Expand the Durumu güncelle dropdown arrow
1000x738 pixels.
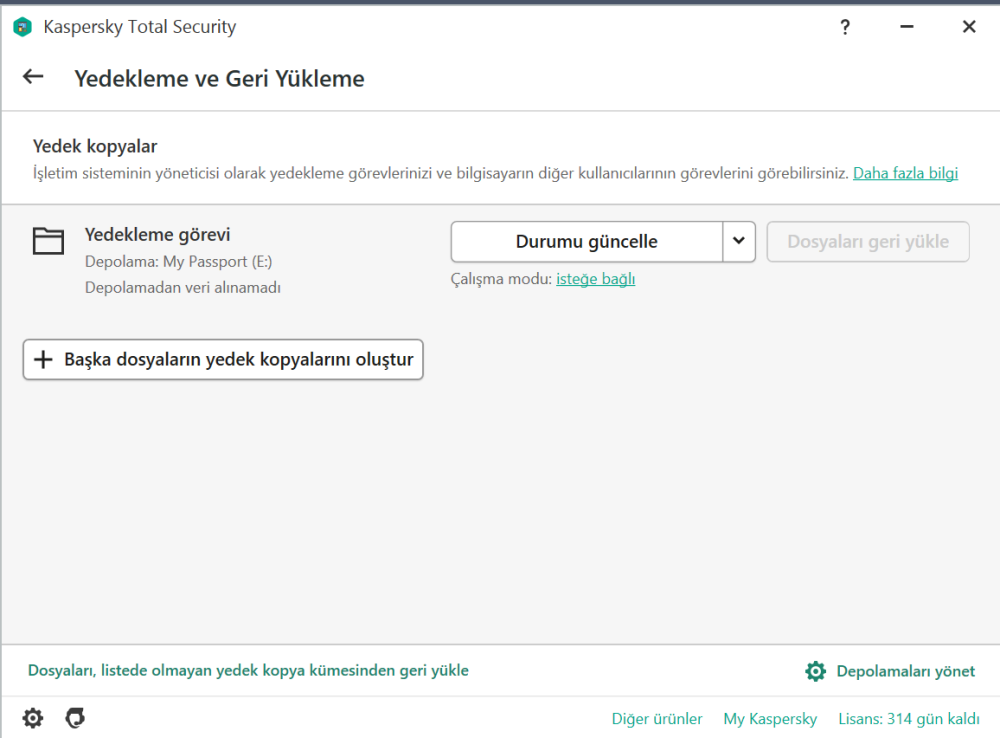[739, 242]
